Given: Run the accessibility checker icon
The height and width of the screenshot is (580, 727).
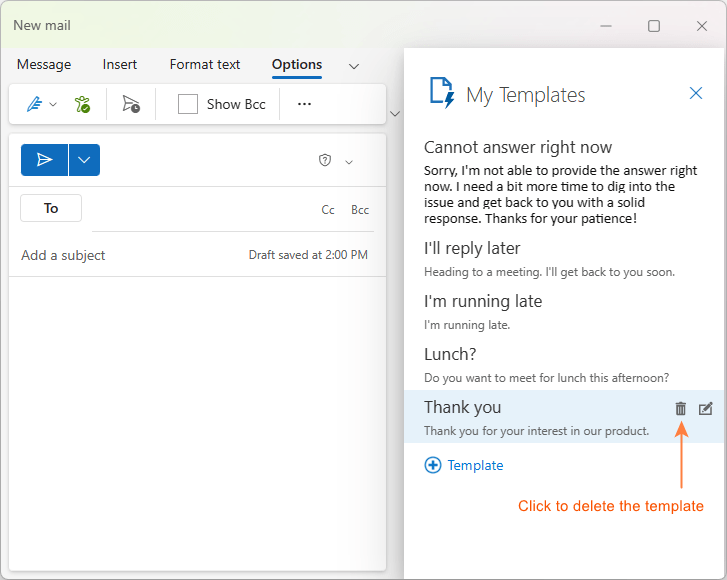Looking at the screenshot, I should pos(82,104).
